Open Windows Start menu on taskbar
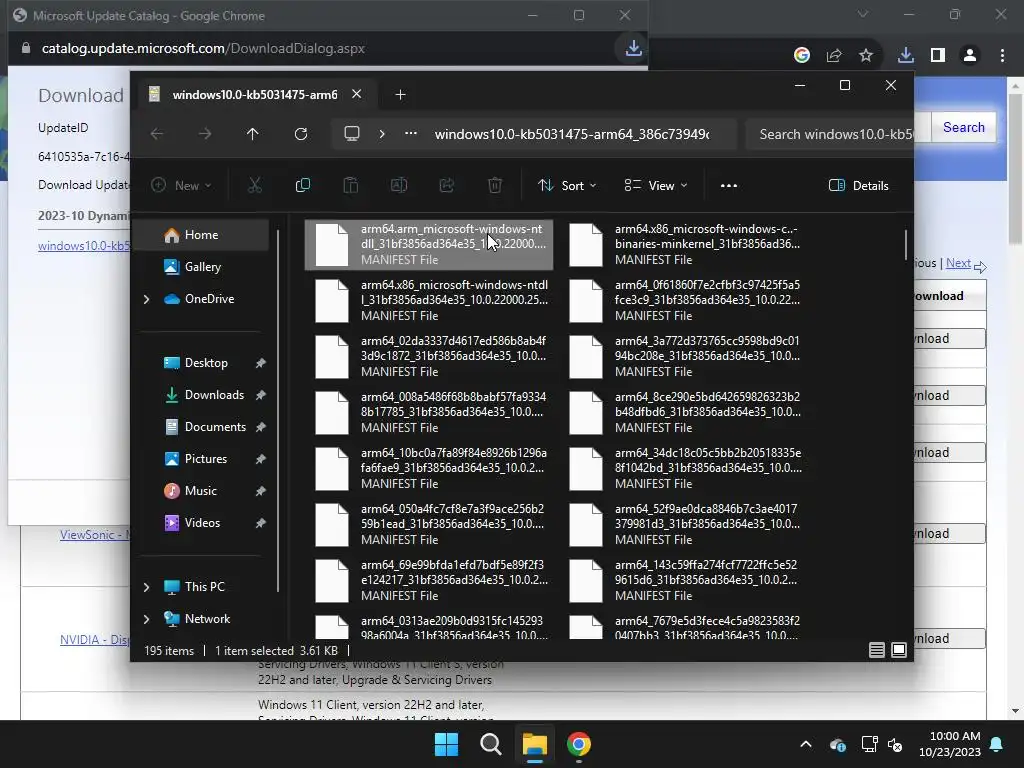Screen dimensions: 1024x768 (447, 744)
